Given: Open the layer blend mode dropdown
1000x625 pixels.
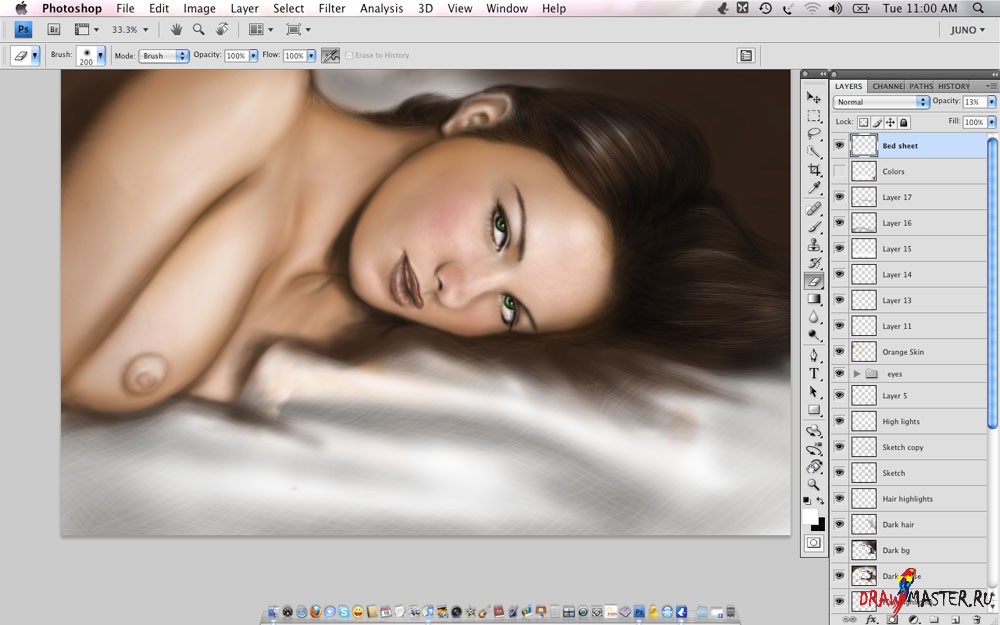Looking at the screenshot, I should (881, 102).
